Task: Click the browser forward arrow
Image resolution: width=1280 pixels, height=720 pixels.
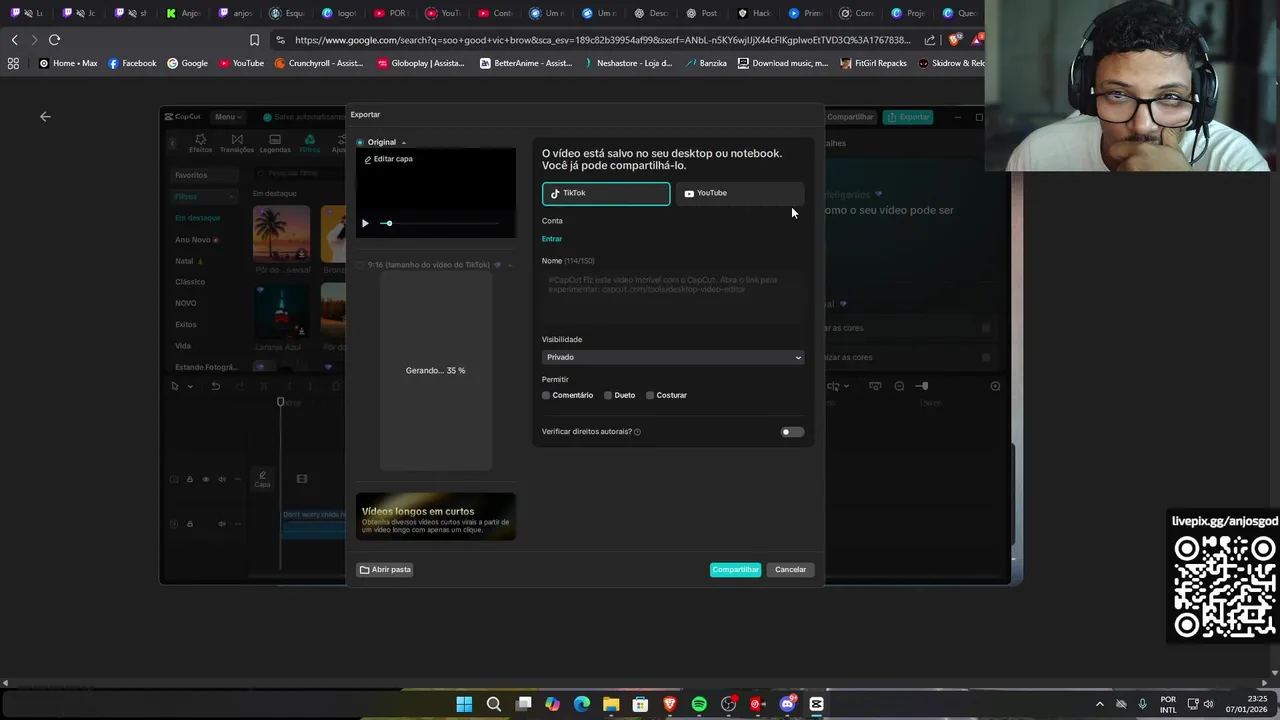Action: [33, 40]
